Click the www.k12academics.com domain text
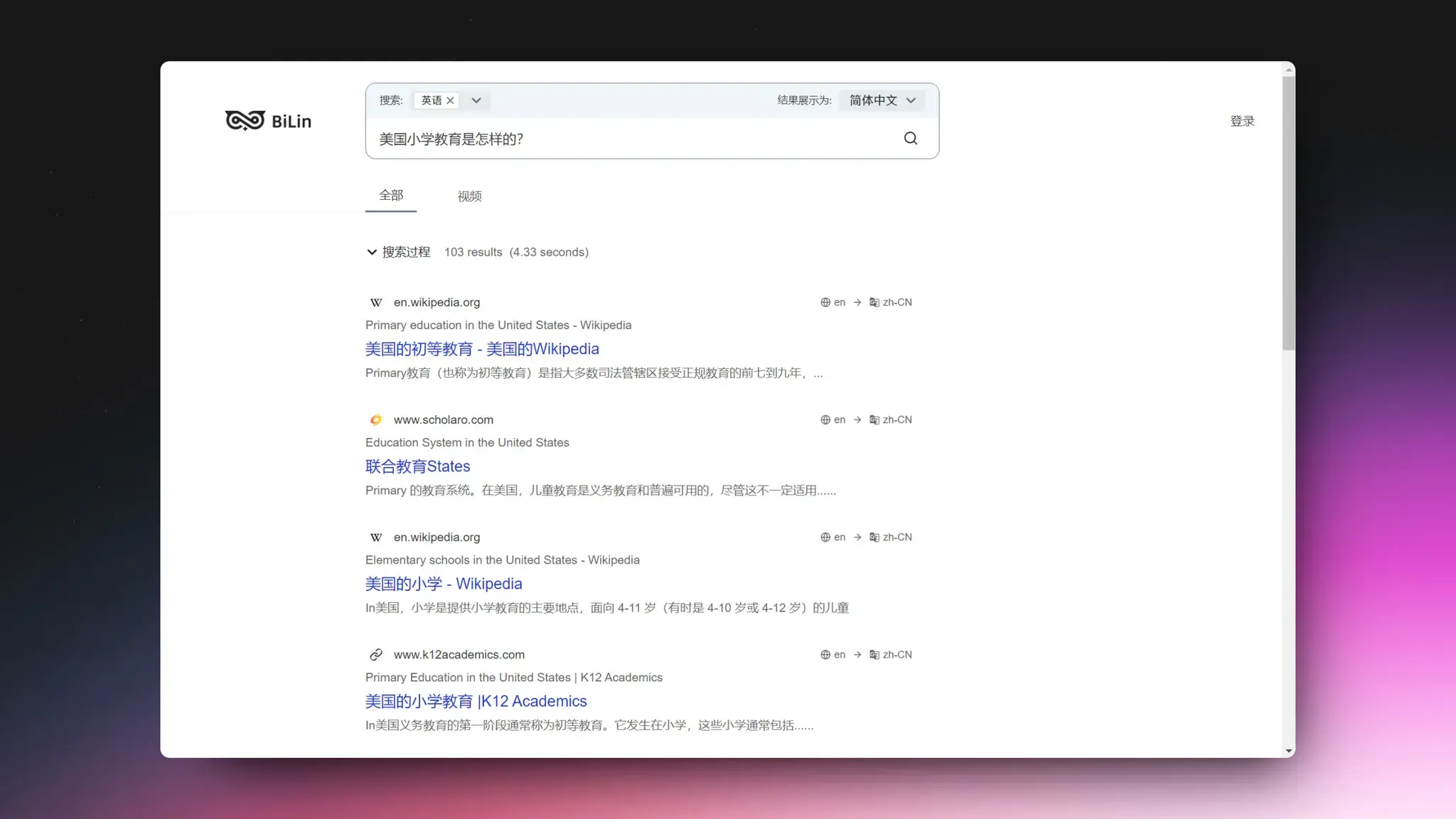 click(459, 655)
